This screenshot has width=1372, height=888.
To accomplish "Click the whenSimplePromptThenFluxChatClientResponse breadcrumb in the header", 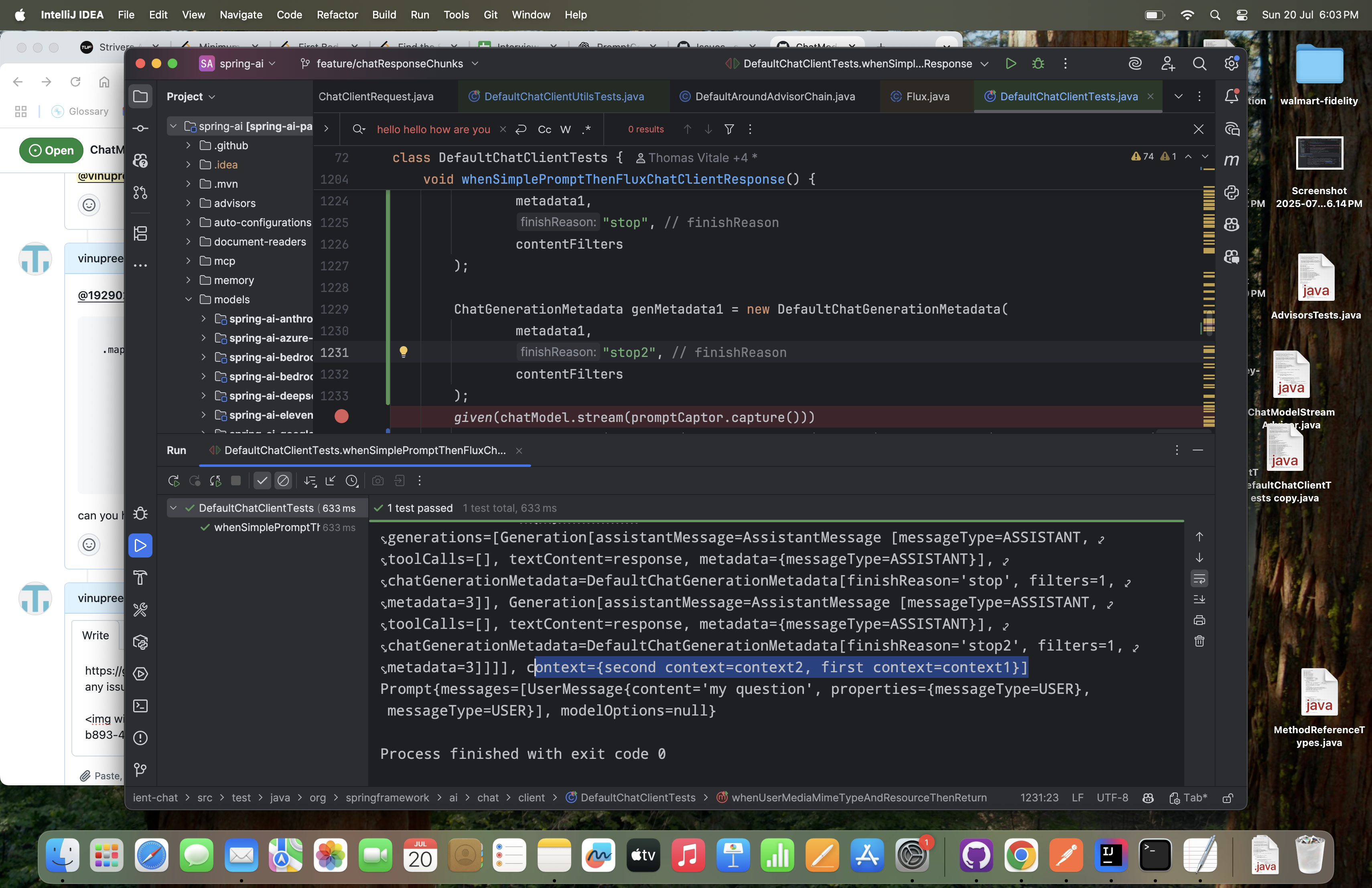I will pyautogui.click(x=623, y=179).
